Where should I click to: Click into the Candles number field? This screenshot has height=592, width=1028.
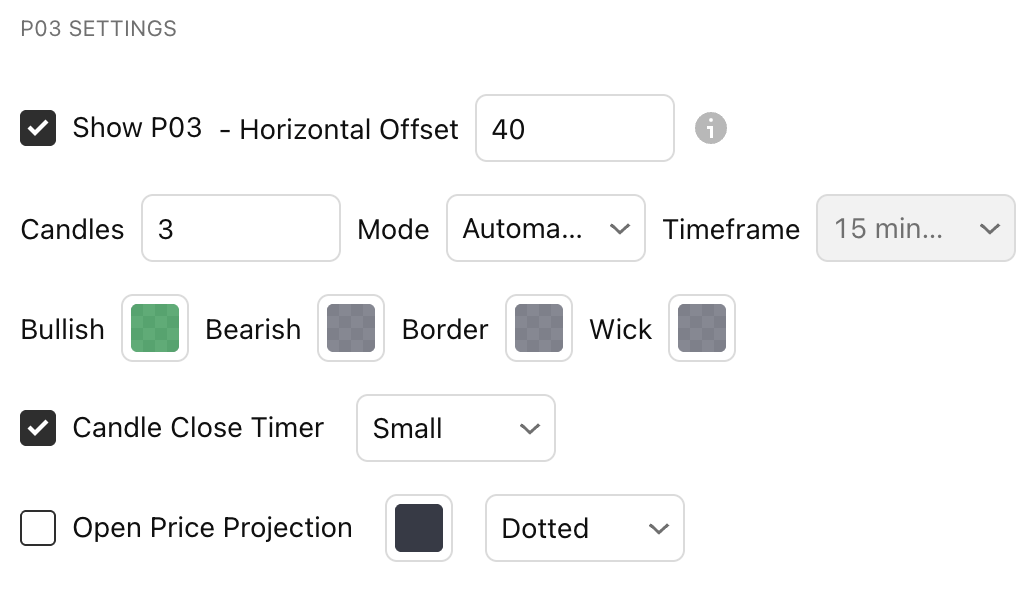(x=240, y=229)
